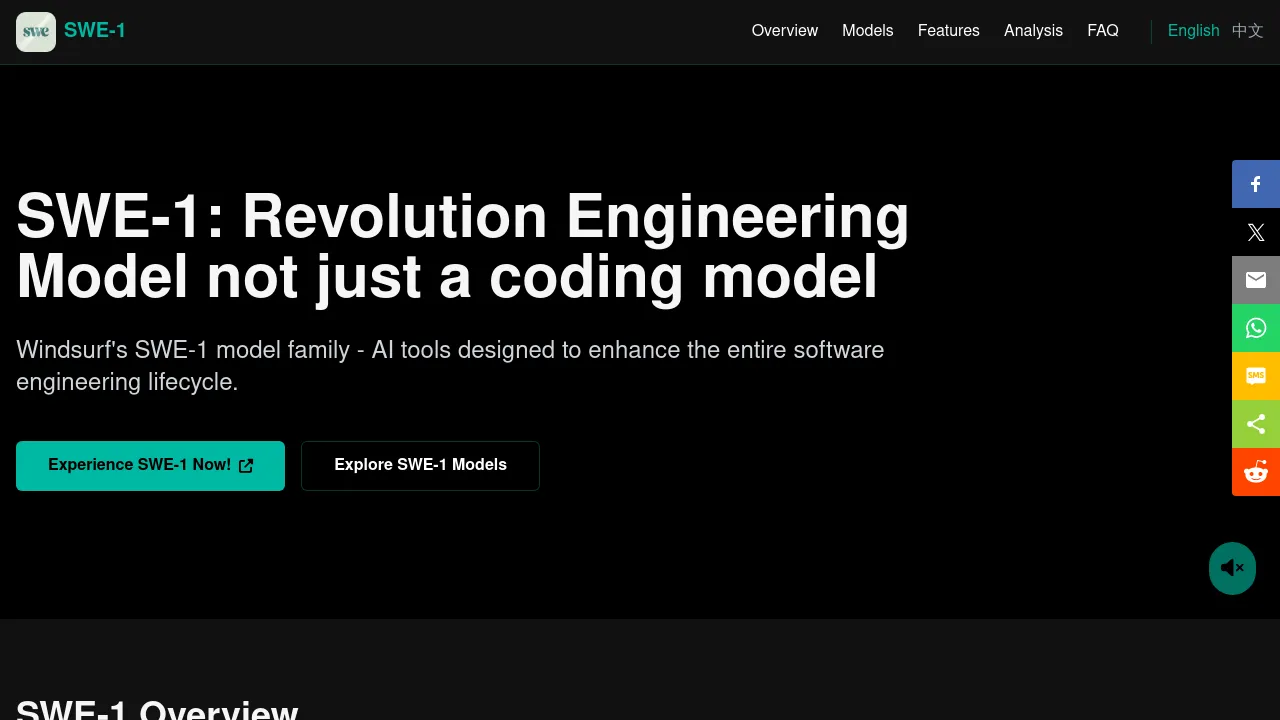Switch language to 中文
Viewport: 1280px width, 720px height.
1248,31
